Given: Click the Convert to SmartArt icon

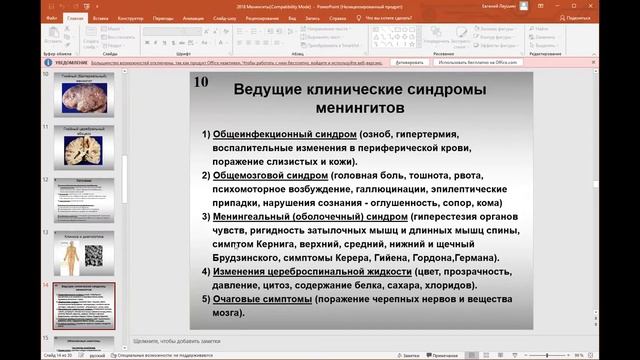Looking at the screenshot, I should (x=303, y=45).
